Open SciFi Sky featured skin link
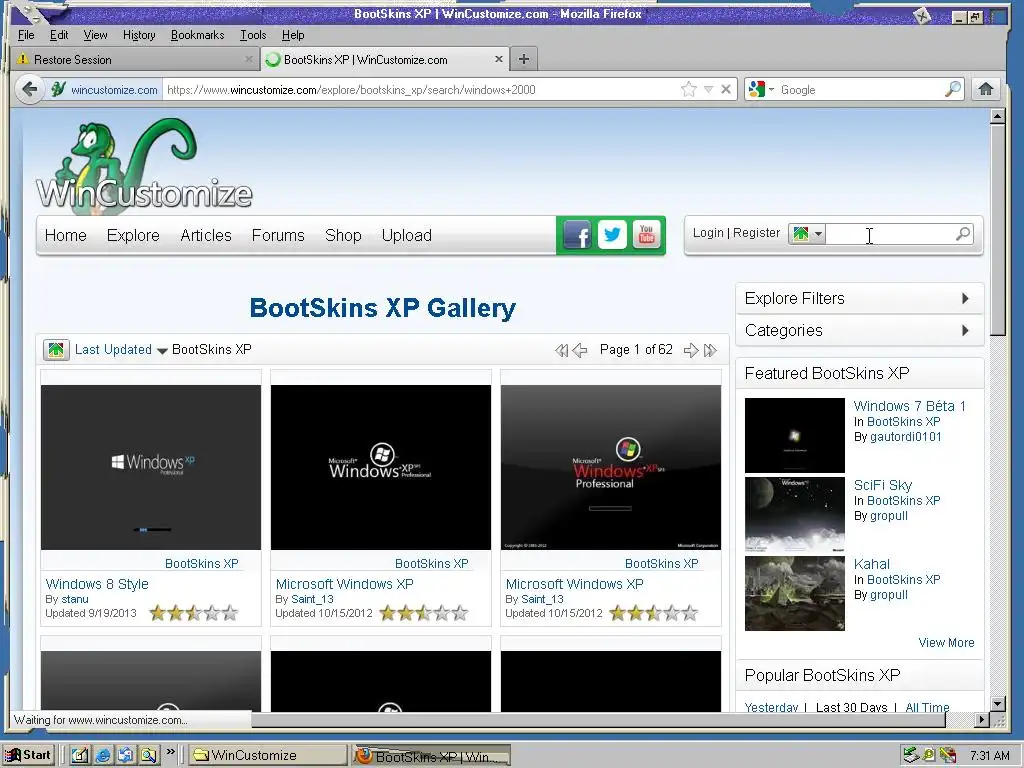Viewport: 1024px width, 768px height. click(882, 485)
